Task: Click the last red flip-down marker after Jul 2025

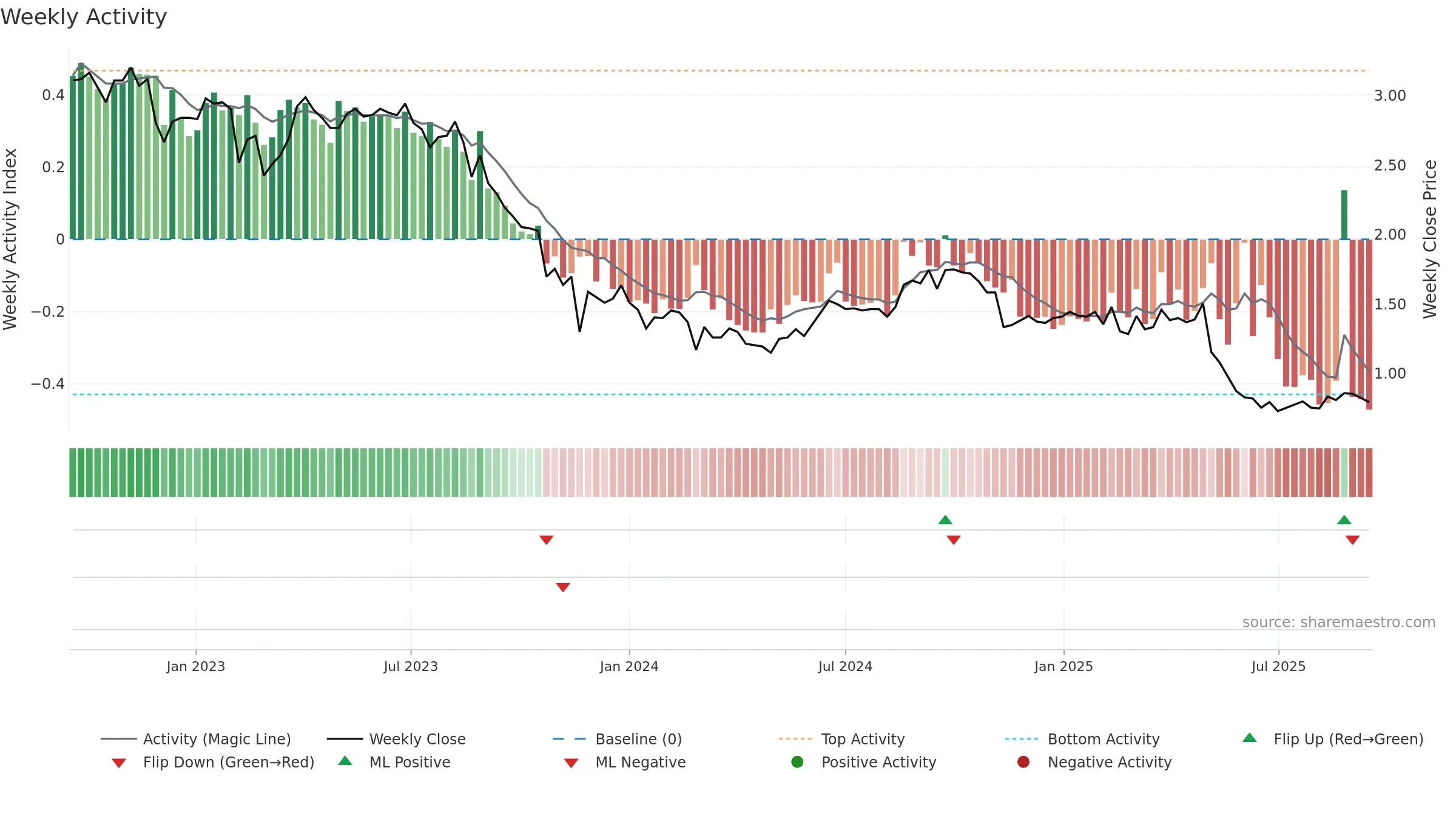Action: click(x=1353, y=540)
